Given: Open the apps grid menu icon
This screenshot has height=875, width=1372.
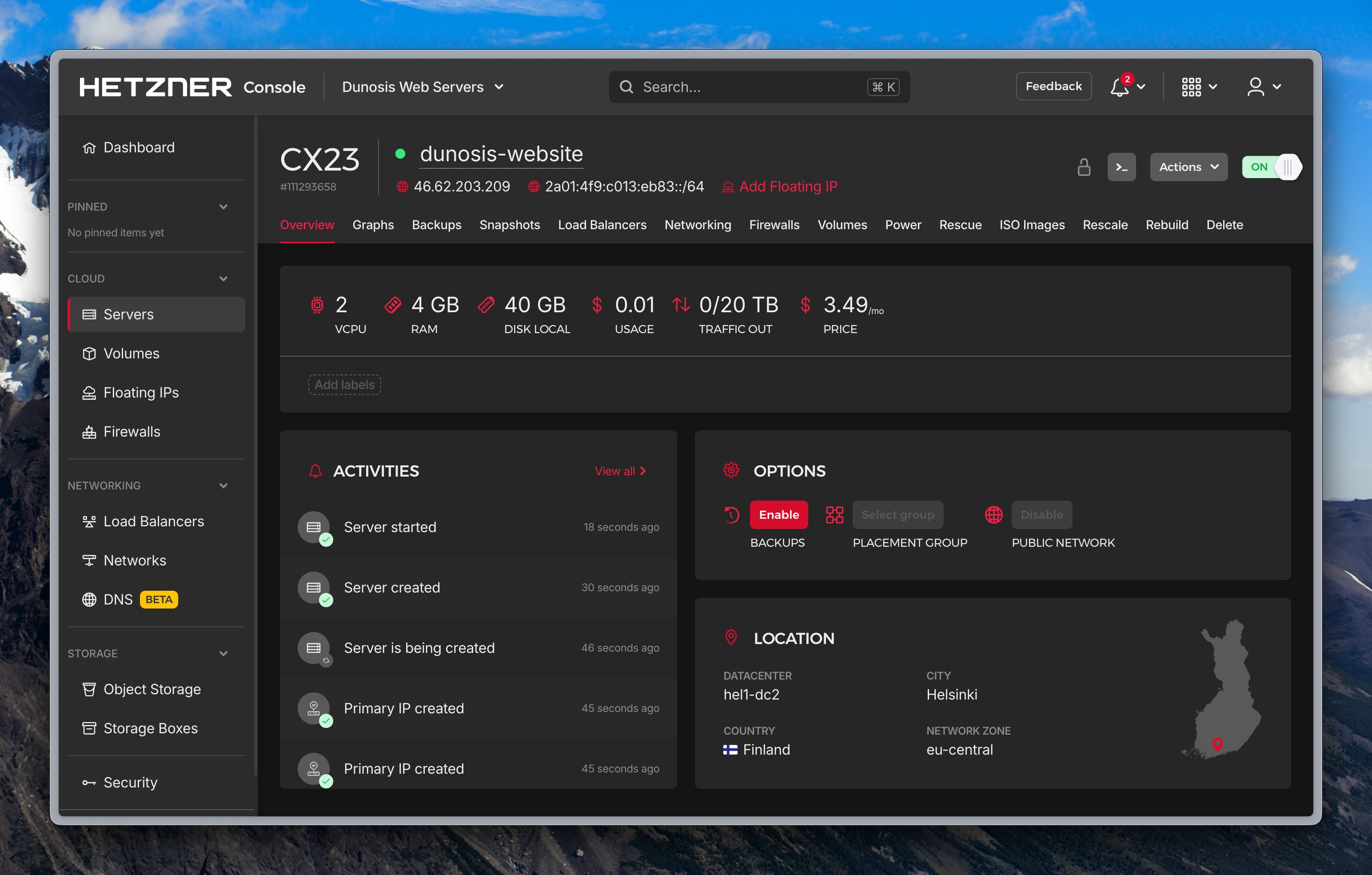Looking at the screenshot, I should 1193,87.
